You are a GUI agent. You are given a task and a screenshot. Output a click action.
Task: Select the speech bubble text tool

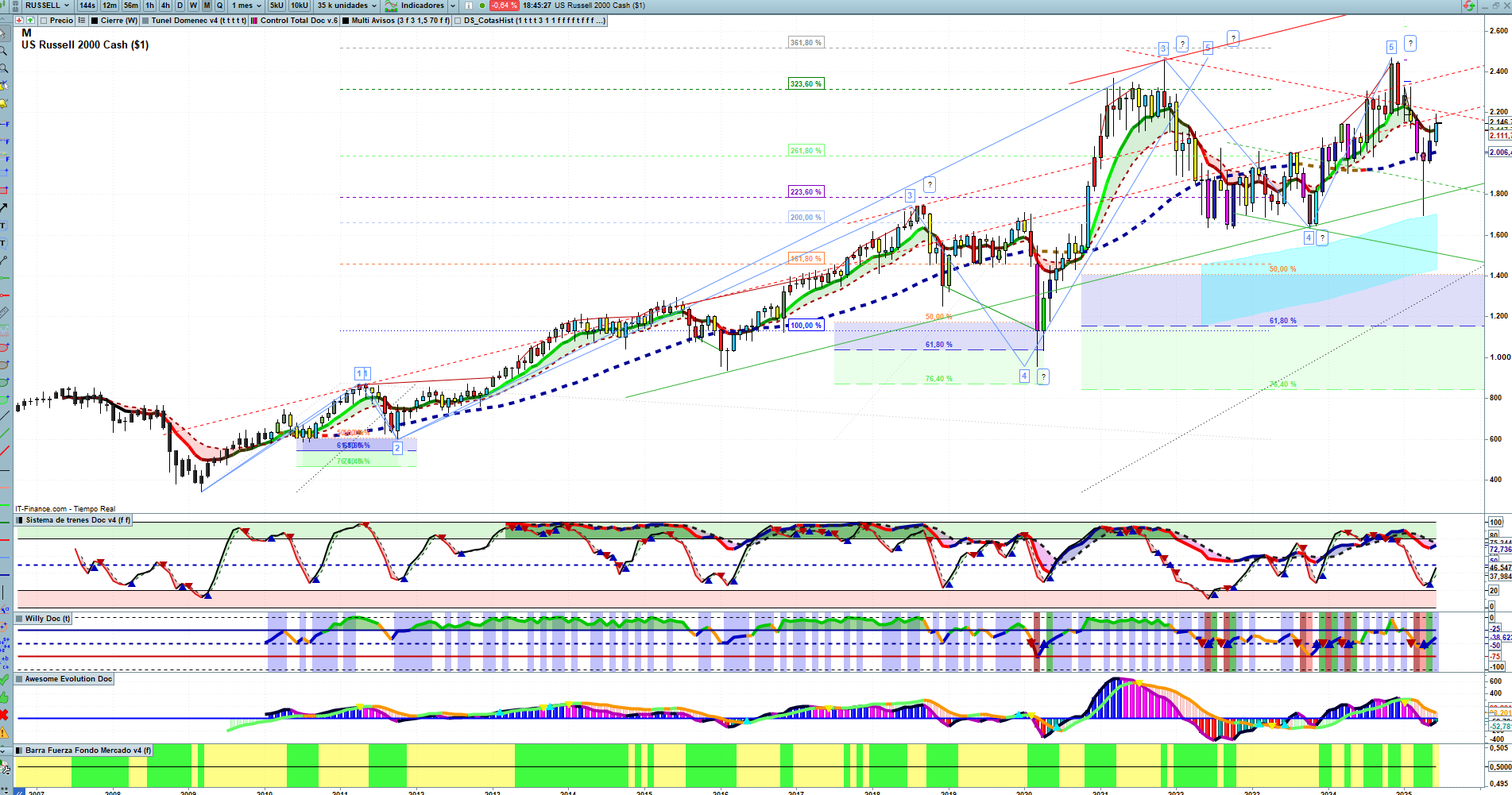[x=4, y=243]
